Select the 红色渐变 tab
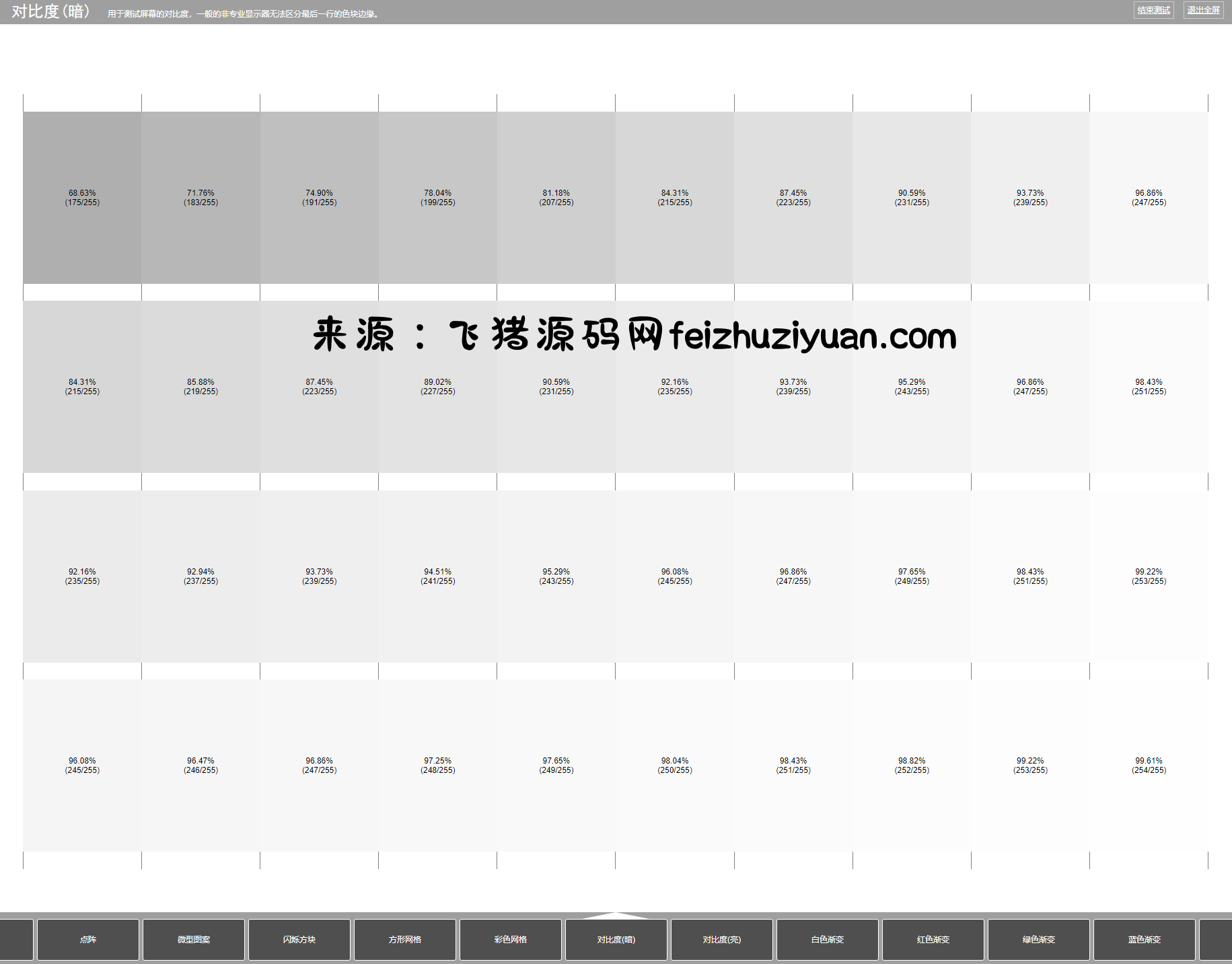The height and width of the screenshot is (964, 1232). click(x=933, y=939)
